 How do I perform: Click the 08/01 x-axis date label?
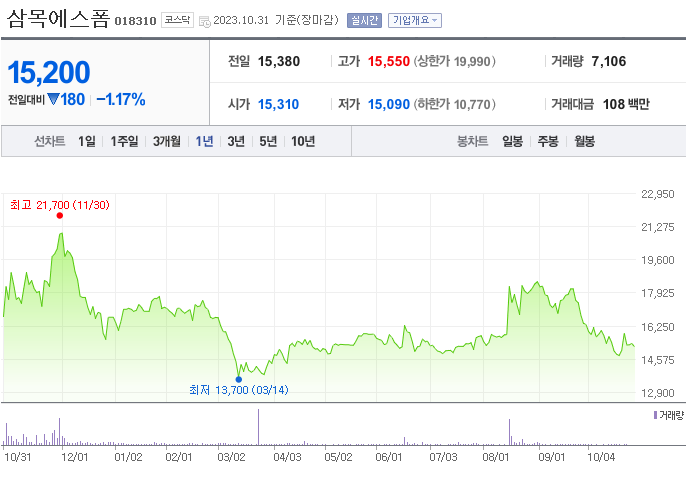coord(495,457)
